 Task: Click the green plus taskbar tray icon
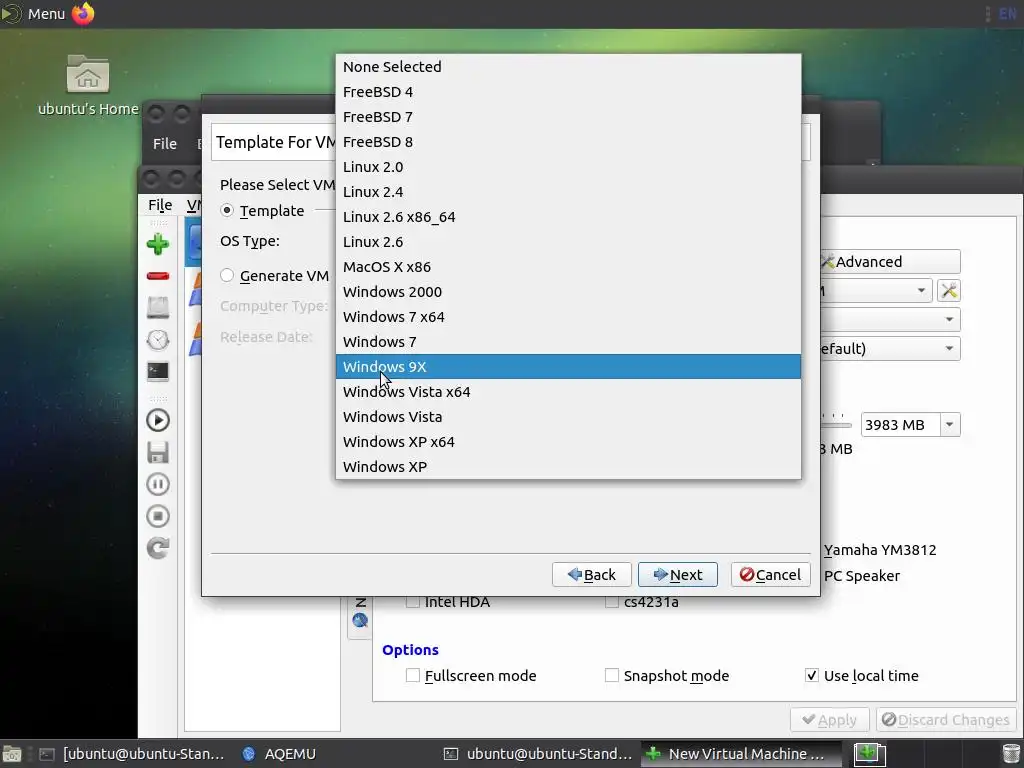pyautogui.click(x=869, y=754)
